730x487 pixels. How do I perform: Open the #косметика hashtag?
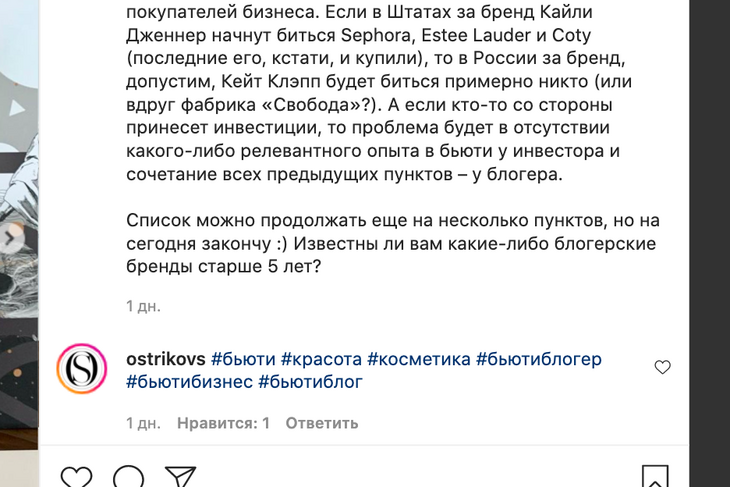tap(419, 359)
